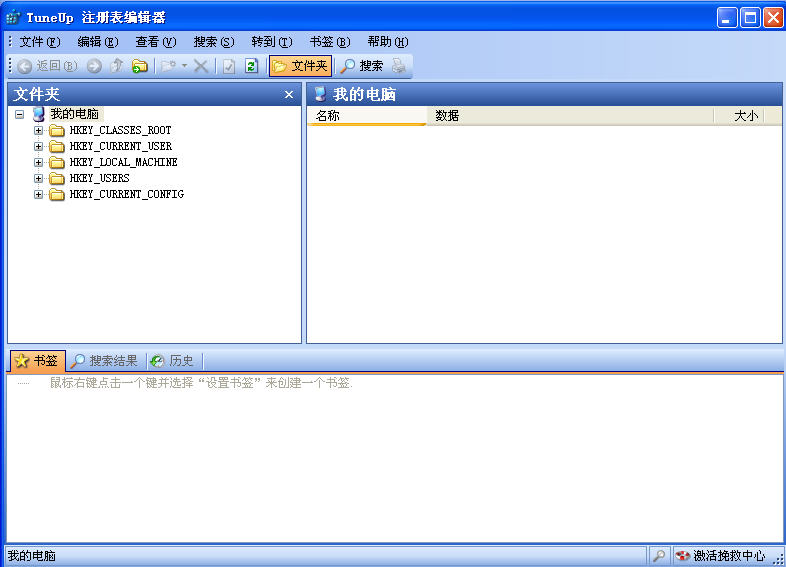Click 激活挽救中心 in the status bar
Image resolution: width=786 pixels, height=567 pixels.
tap(721, 556)
